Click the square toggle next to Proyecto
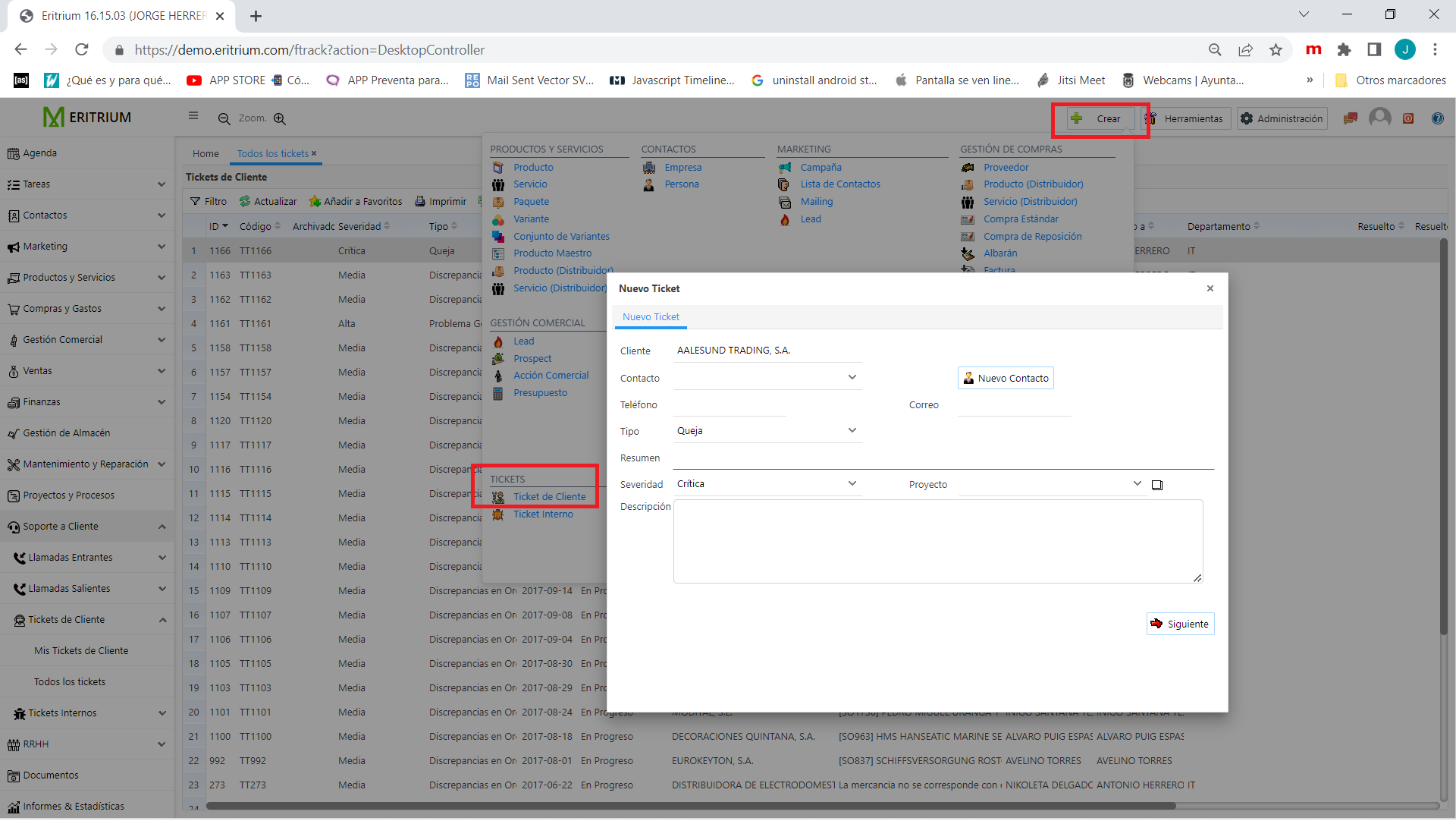 pos(1157,484)
